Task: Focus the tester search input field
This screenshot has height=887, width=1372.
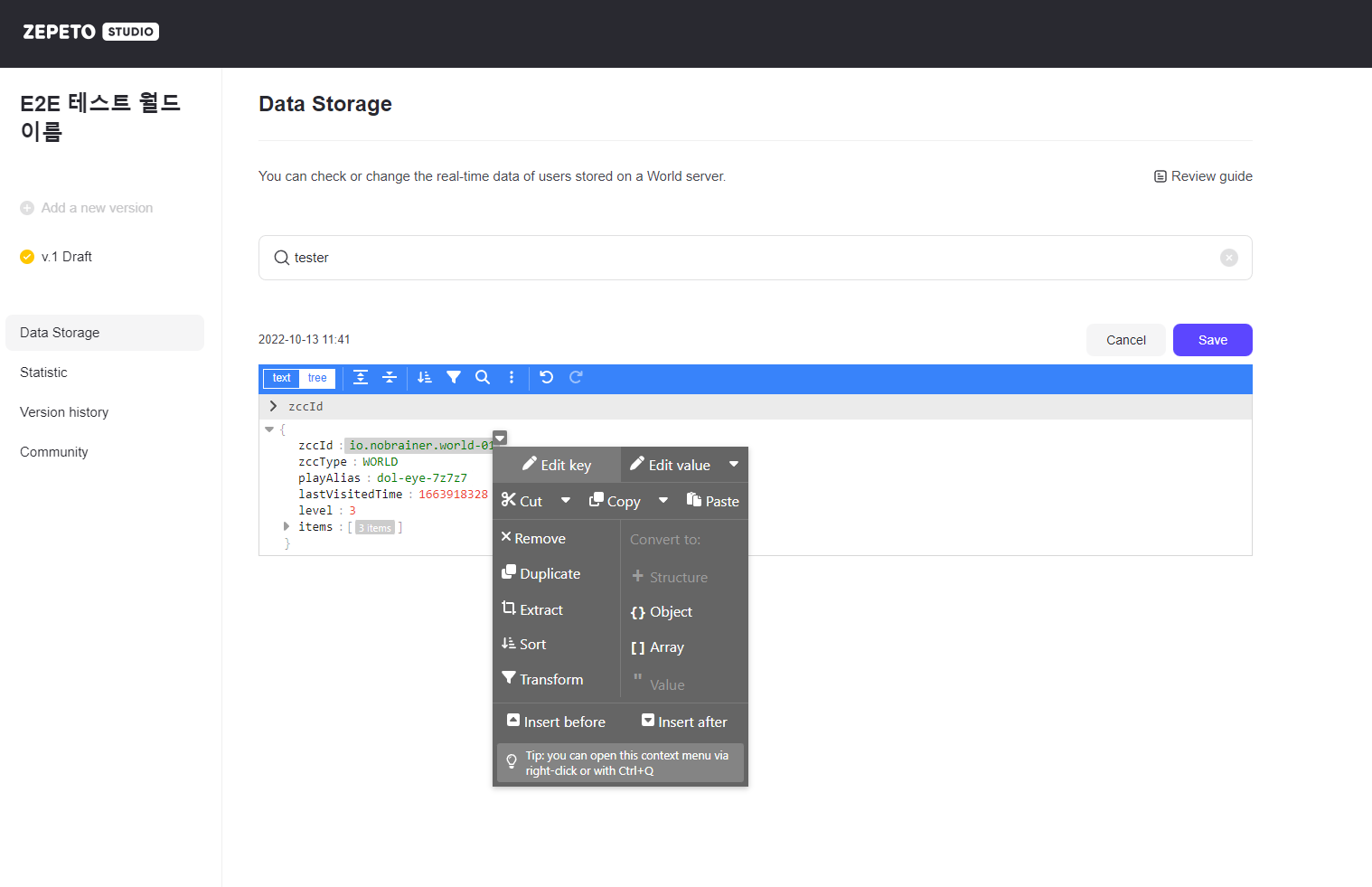Action: (x=756, y=258)
